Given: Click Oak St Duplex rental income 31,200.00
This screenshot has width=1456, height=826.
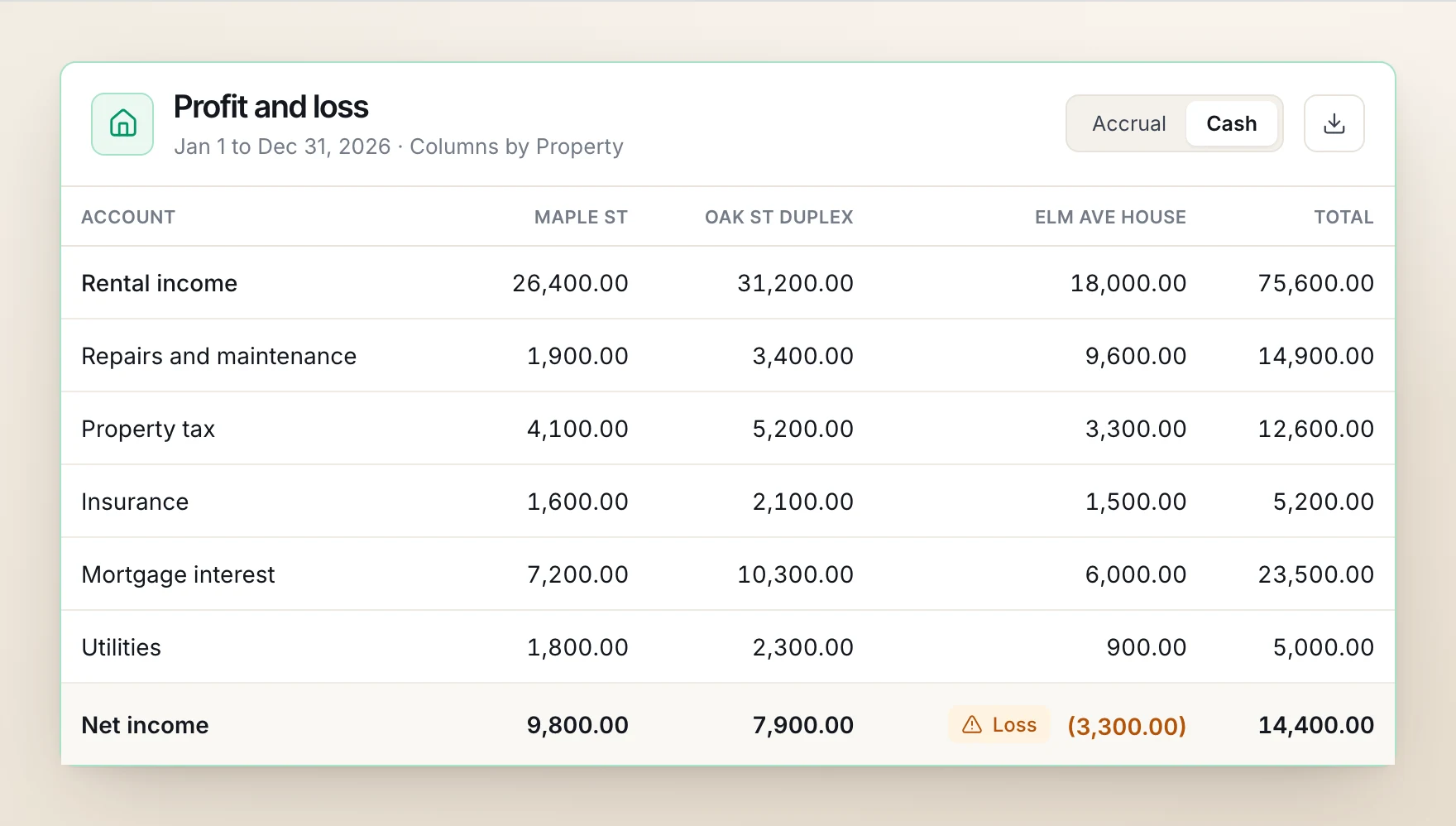Looking at the screenshot, I should coord(795,283).
